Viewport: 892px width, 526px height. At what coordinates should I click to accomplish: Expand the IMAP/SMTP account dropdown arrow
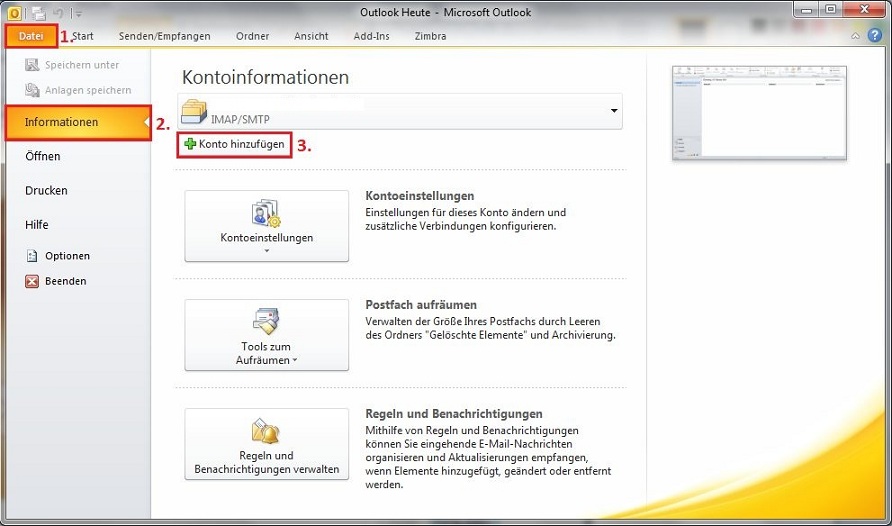tap(614, 110)
